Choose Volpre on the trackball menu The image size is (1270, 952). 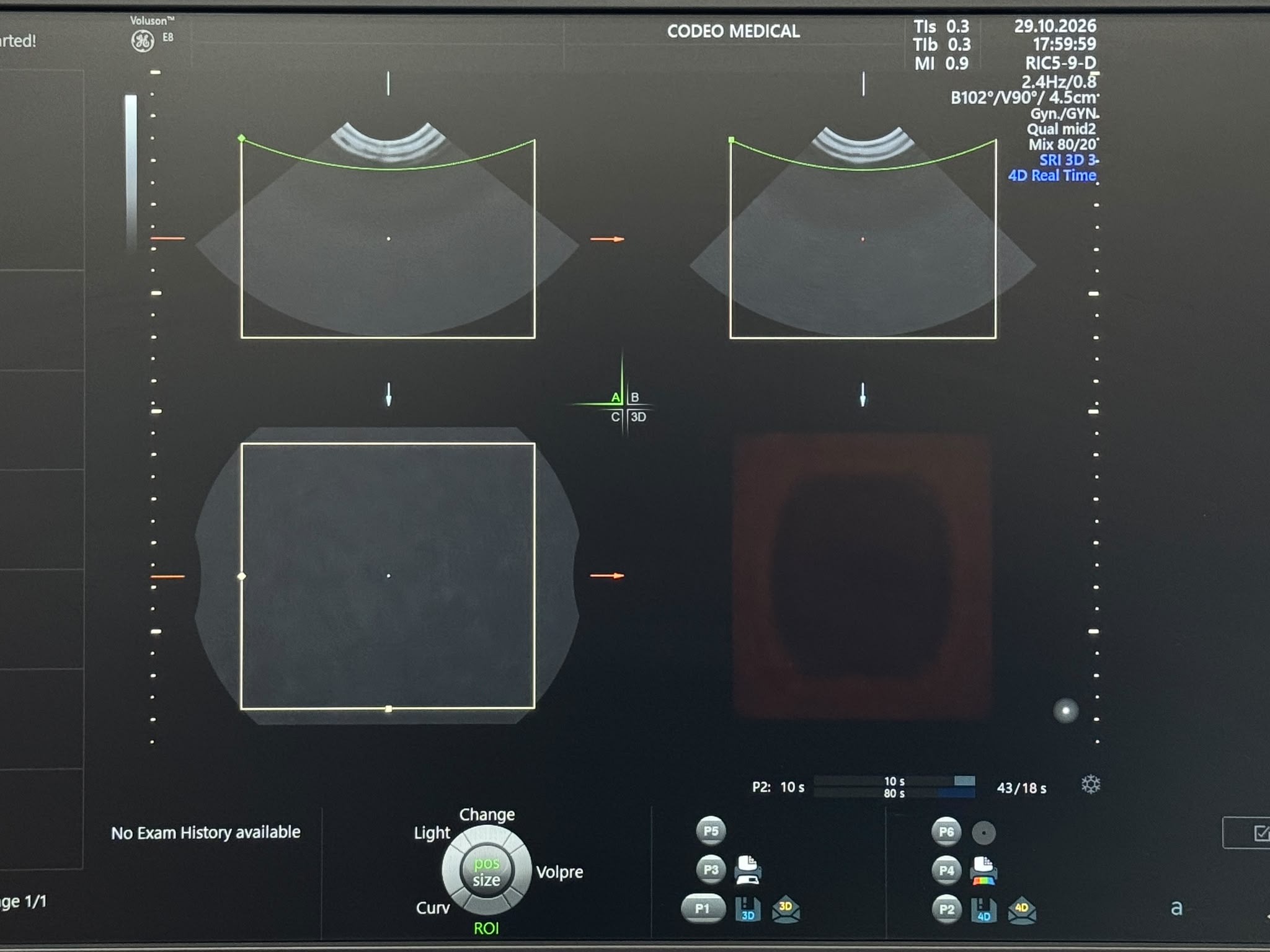(x=559, y=872)
